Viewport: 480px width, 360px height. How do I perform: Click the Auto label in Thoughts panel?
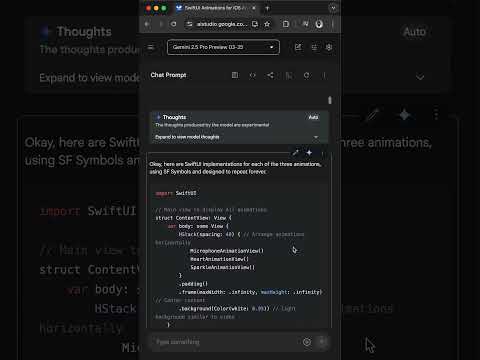[313, 117]
